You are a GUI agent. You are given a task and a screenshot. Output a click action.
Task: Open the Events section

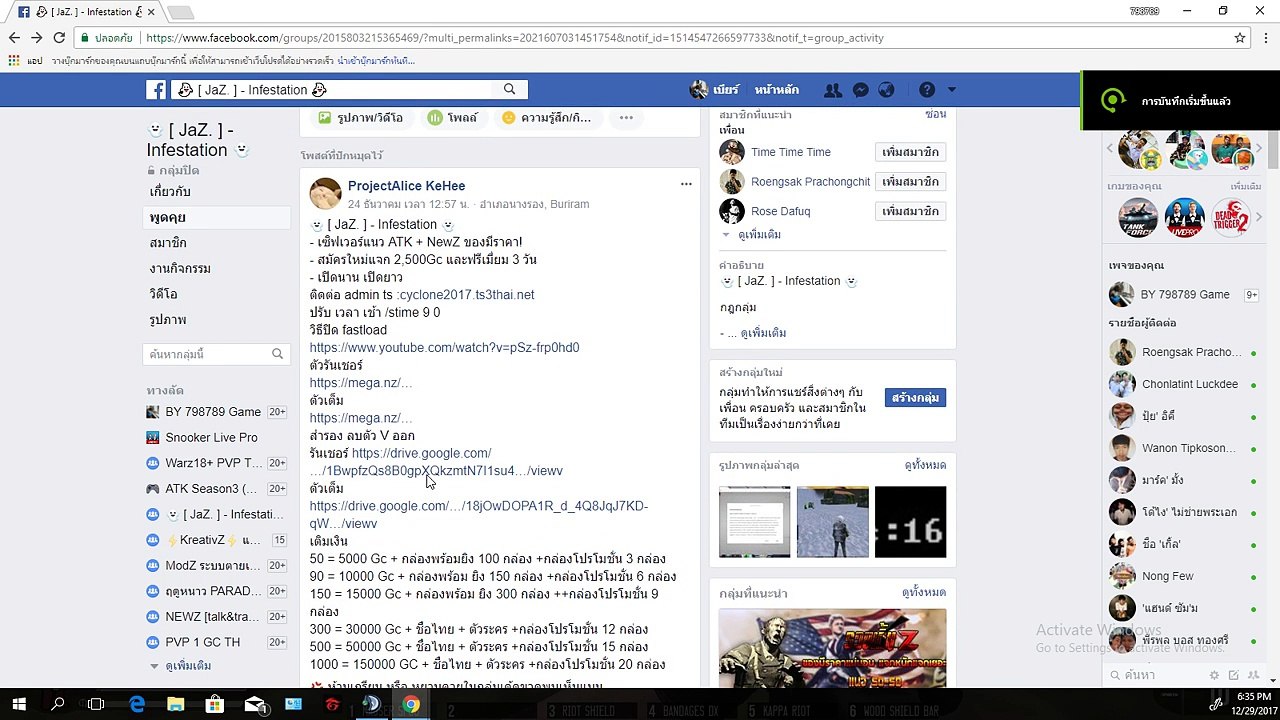pyautogui.click(x=180, y=268)
